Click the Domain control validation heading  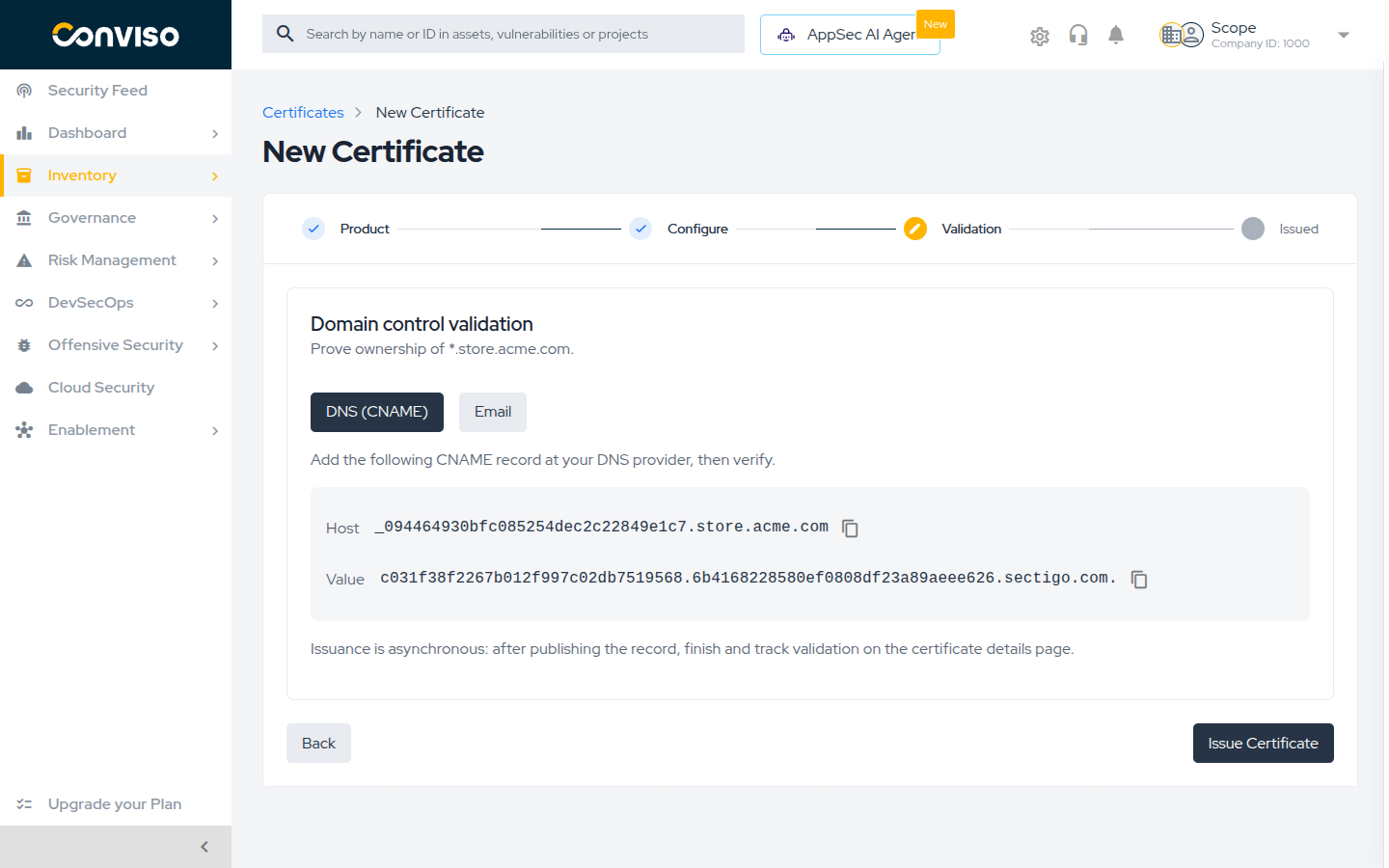pyautogui.click(x=422, y=324)
